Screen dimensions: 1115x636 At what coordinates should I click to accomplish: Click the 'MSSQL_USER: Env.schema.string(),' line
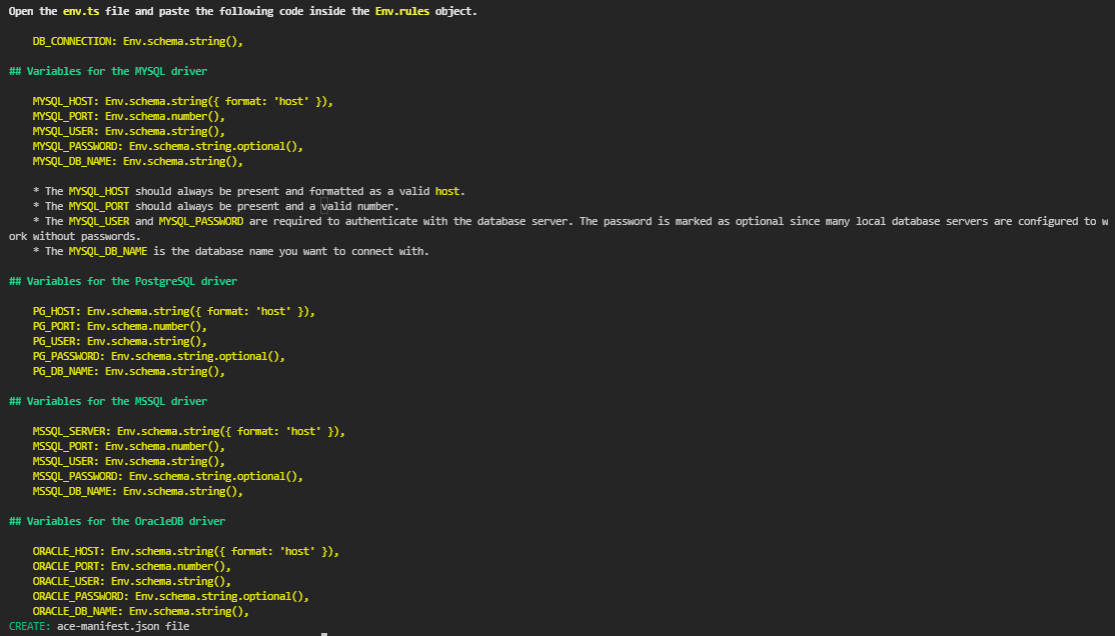point(129,460)
